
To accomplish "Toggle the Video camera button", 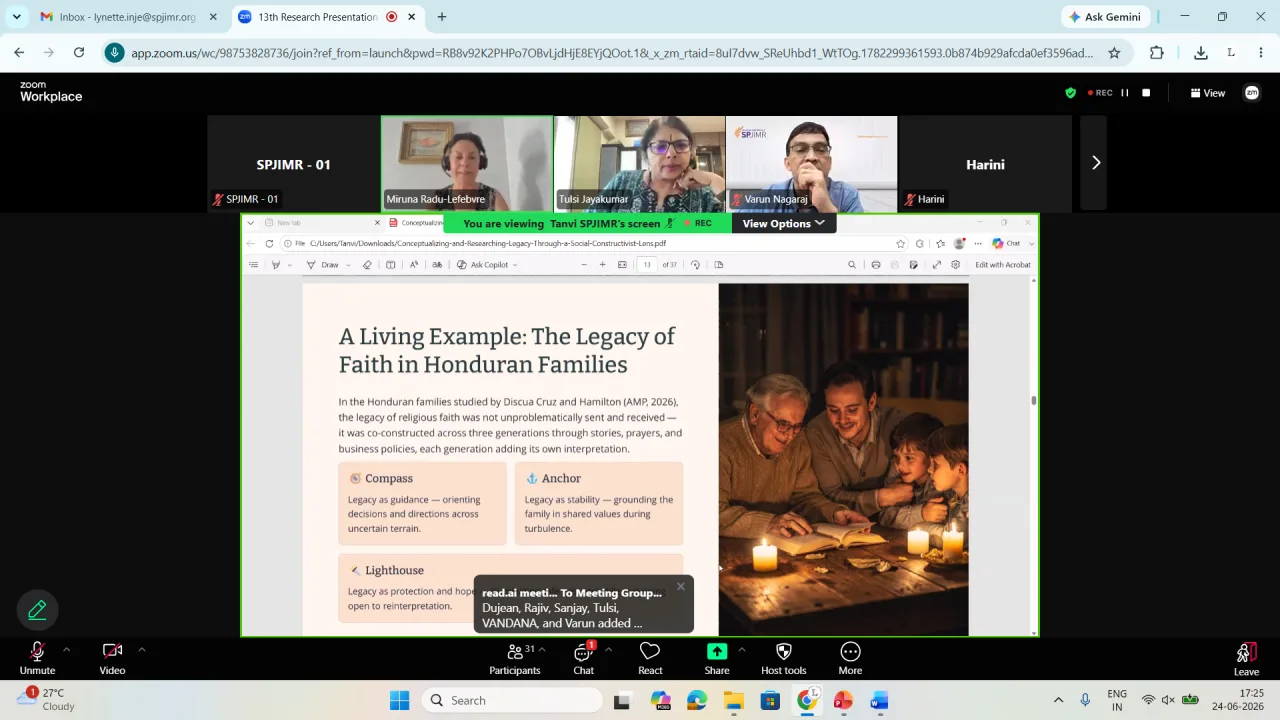I will coord(112,658).
